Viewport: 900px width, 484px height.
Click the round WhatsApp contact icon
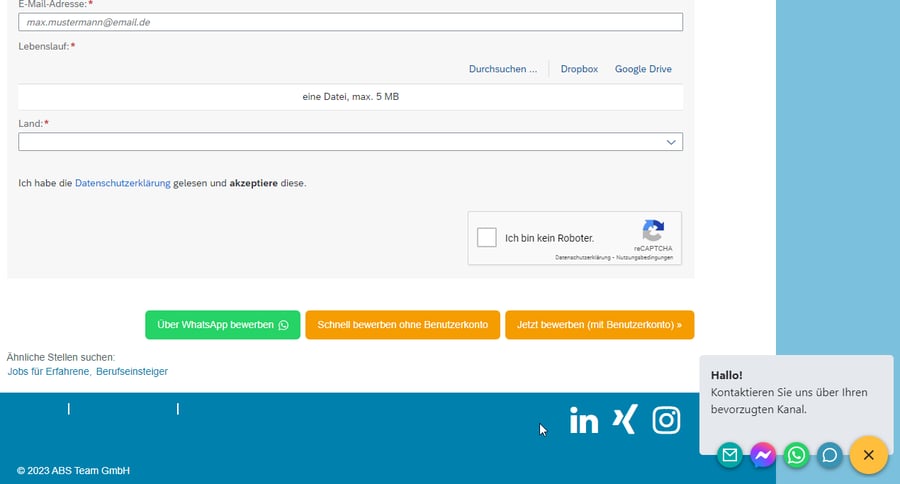coord(796,456)
